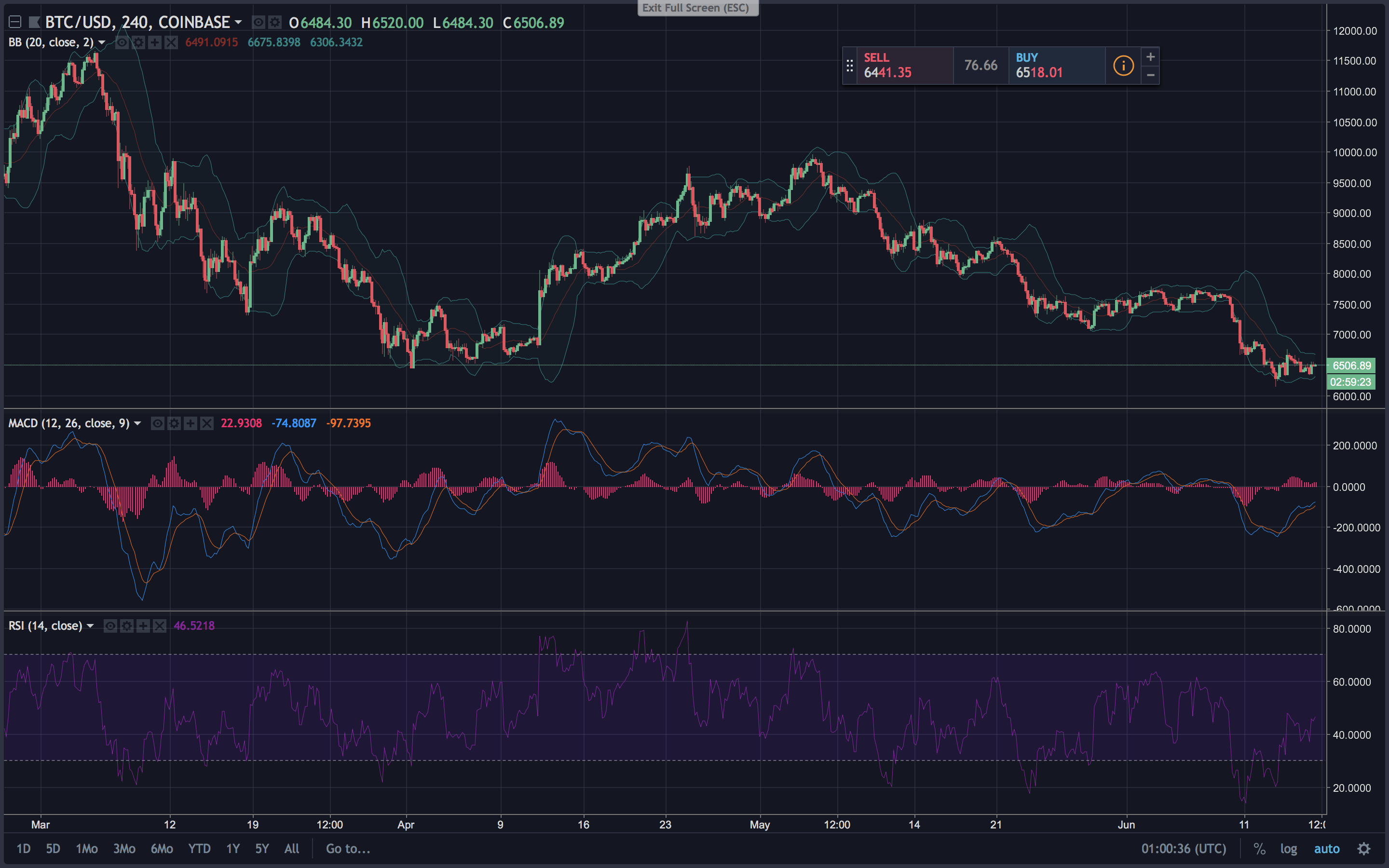The width and height of the screenshot is (1389, 868).
Task: Click the plus icon beside MACD indicator
Action: coord(190,424)
